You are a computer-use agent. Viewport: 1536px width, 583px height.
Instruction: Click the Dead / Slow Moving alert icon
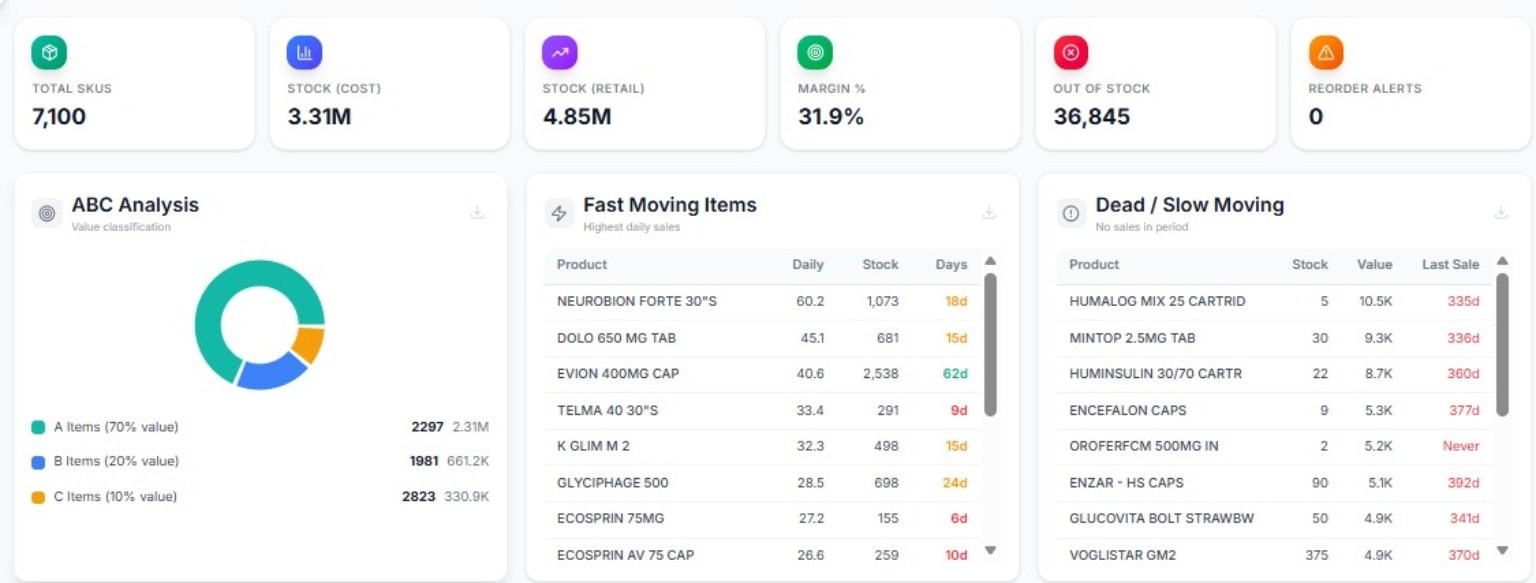click(x=1071, y=213)
